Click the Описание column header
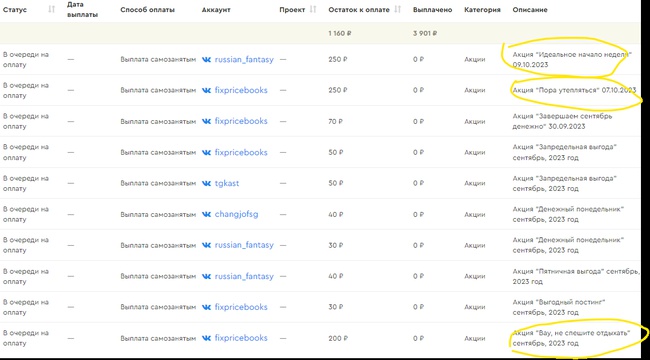The height and width of the screenshot is (360, 650). coord(530,10)
